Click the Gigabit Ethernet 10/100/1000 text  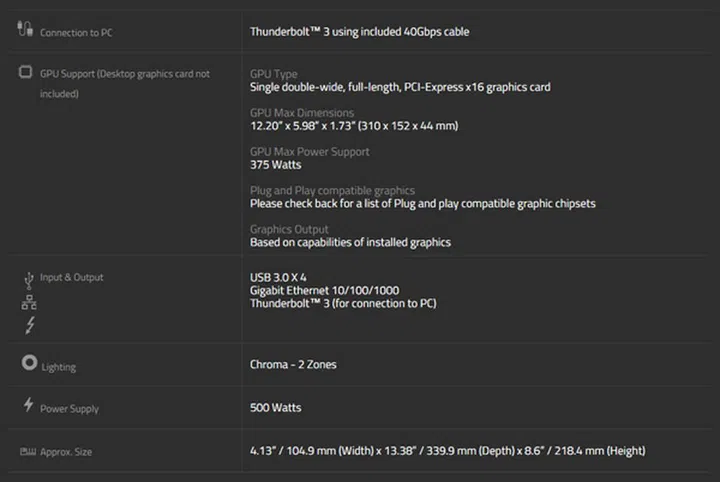(x=324, y=290)
